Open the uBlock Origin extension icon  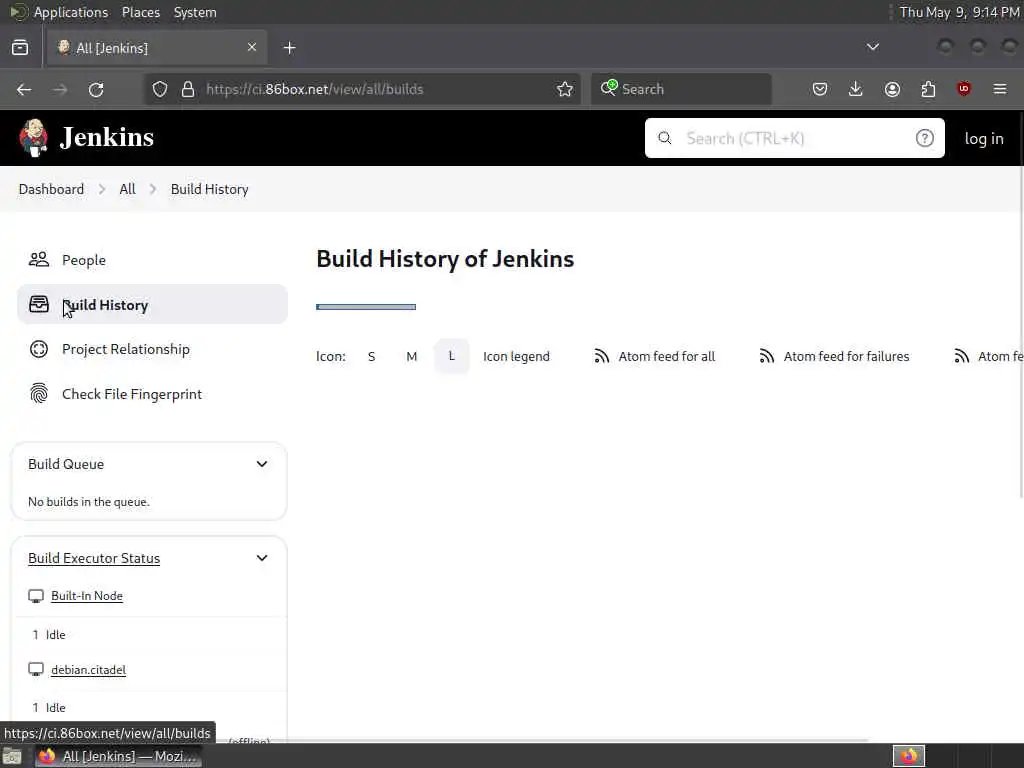964,89
